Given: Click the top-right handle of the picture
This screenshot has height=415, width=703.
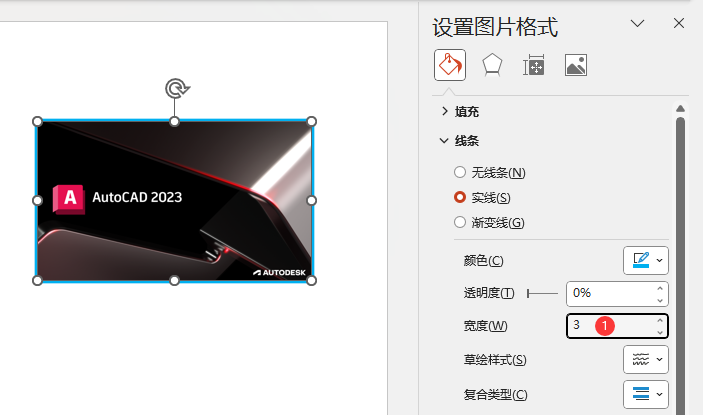Looking at the screenshot, I should point(311,121).
